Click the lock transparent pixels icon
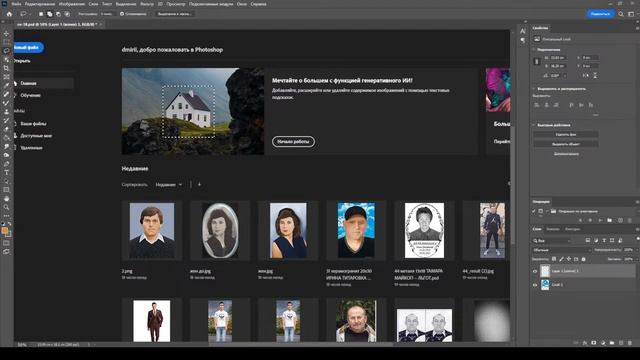The height and width of the screenshot is (360, 640). pos(554,259)
